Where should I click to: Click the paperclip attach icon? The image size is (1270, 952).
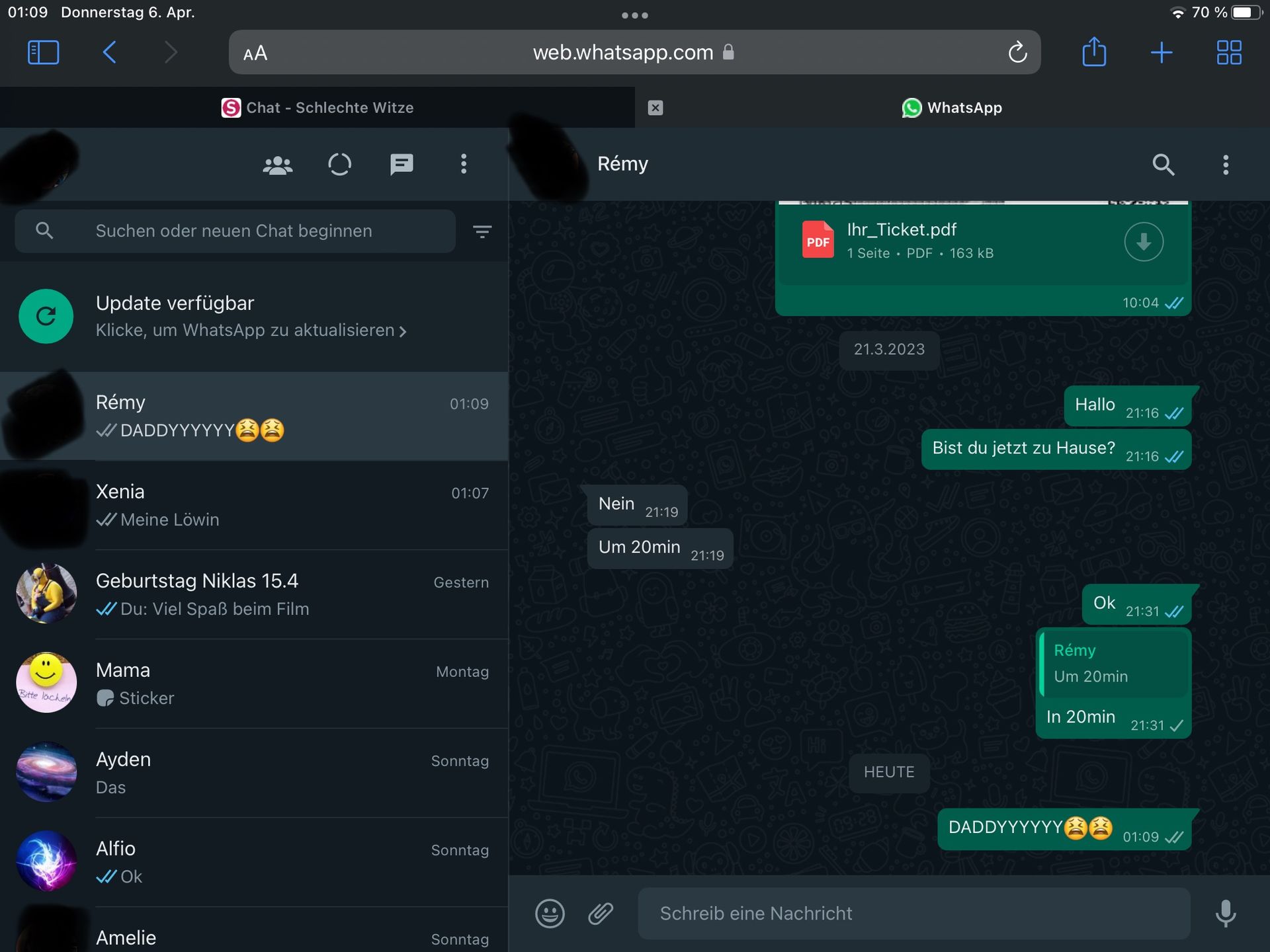601,914
